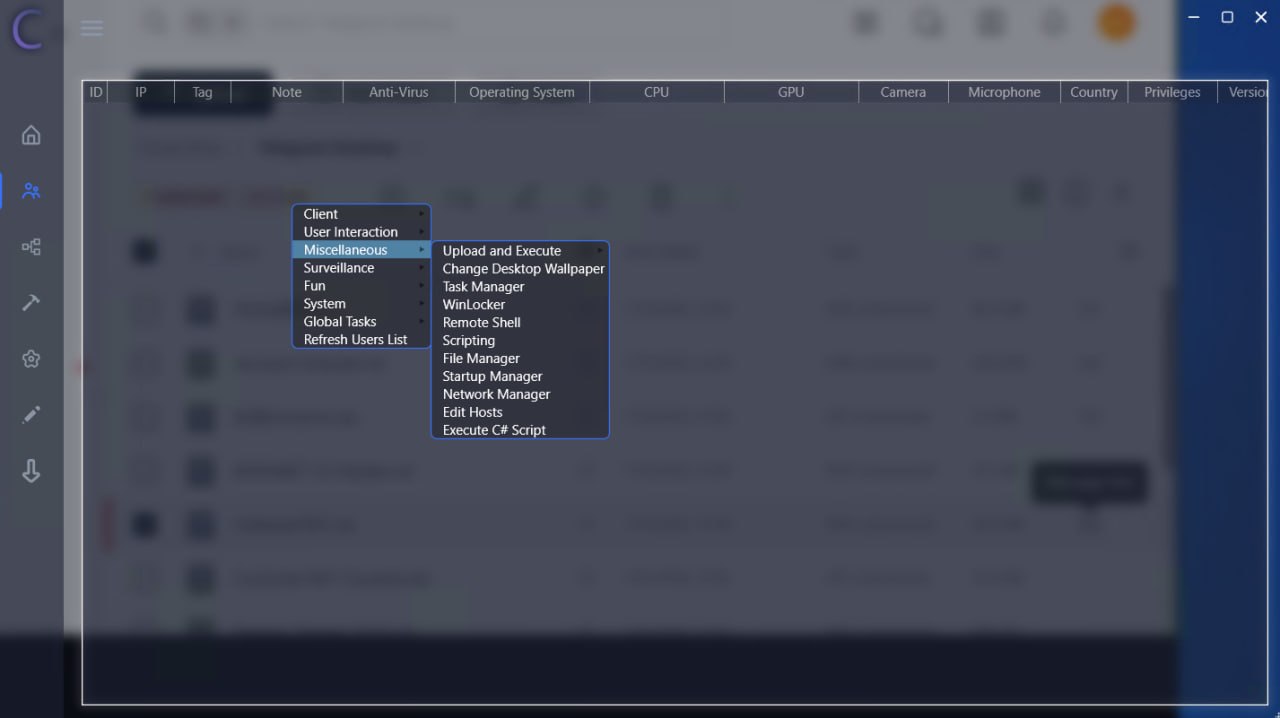
Task: Click the Anti-Virus column header
Action: [x=398, y=92]
